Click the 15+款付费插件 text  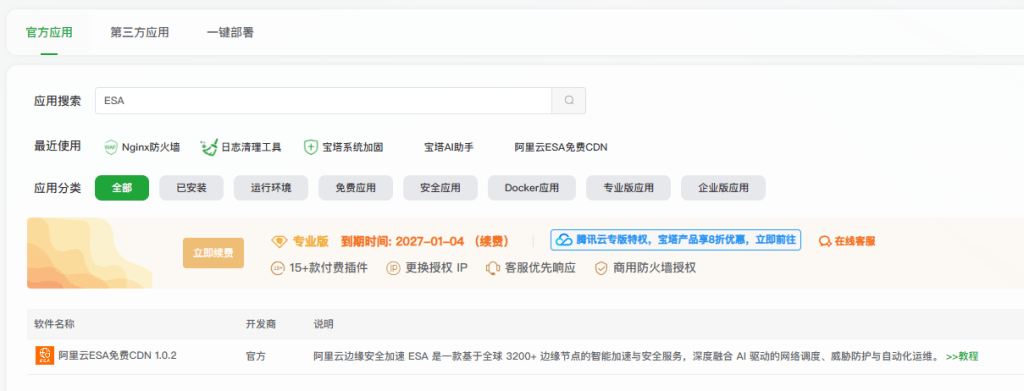click(x=328, y=268)
